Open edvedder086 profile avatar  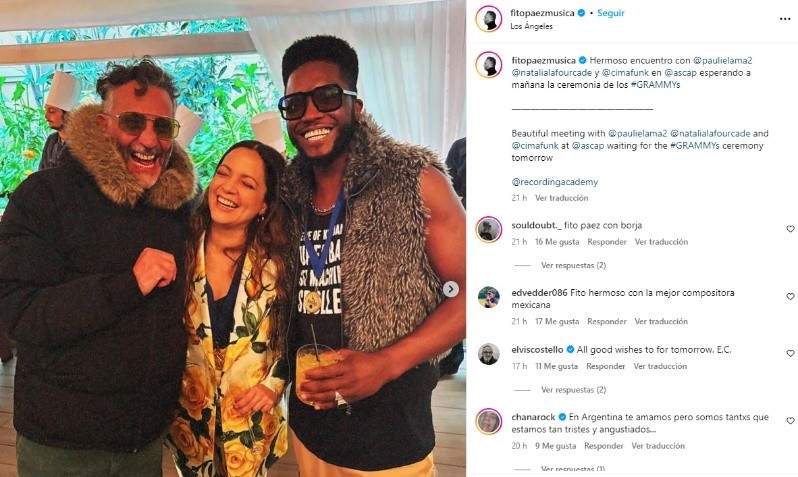[x=489, y=297]
